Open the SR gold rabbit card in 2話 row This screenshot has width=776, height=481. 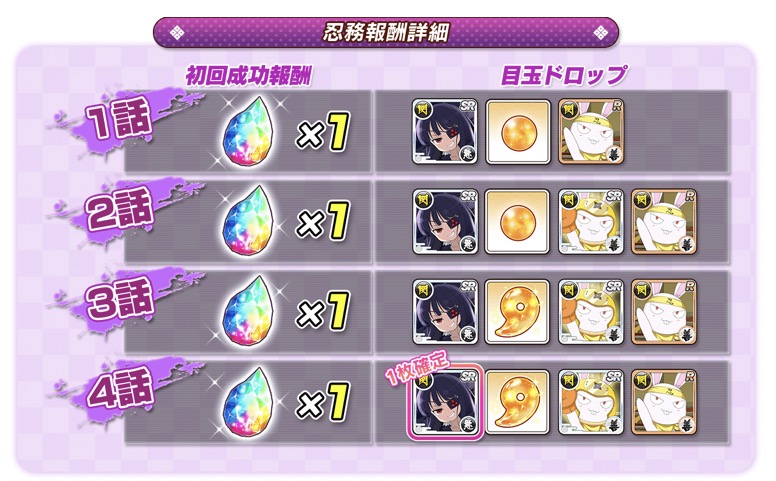pos(591,222)
